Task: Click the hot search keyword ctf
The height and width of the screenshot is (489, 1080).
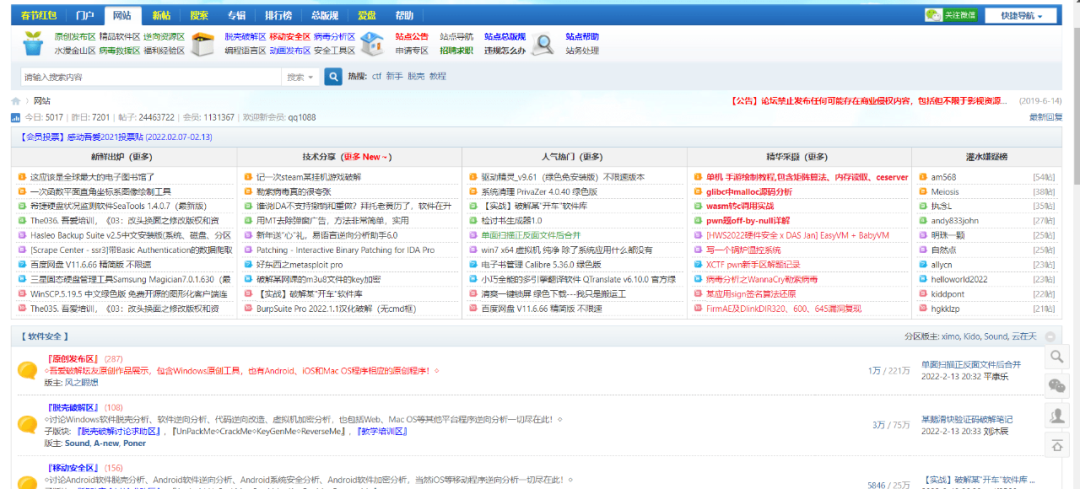Action: [x=376, y=76]
